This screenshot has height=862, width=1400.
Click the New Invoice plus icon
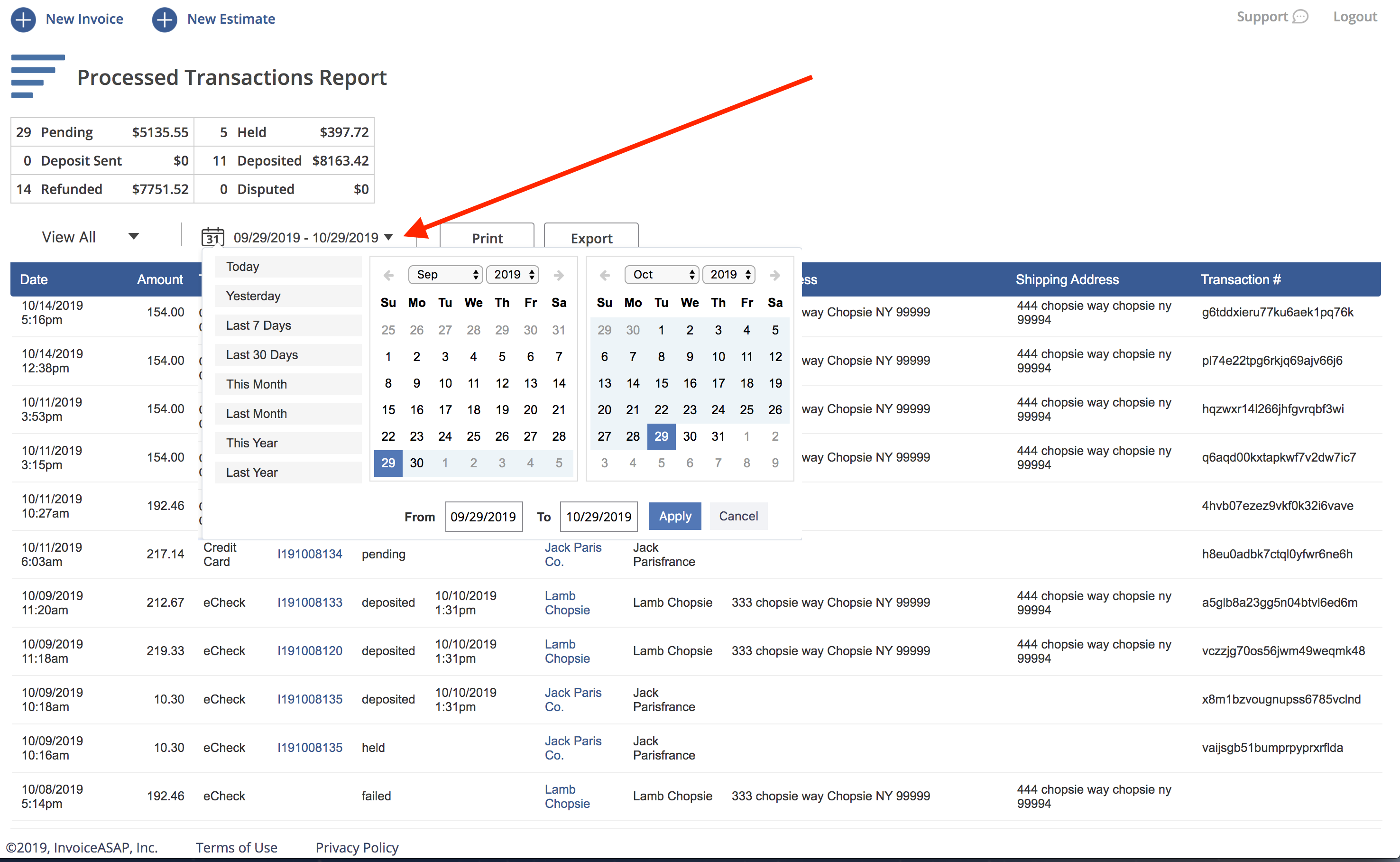point(23,19)
